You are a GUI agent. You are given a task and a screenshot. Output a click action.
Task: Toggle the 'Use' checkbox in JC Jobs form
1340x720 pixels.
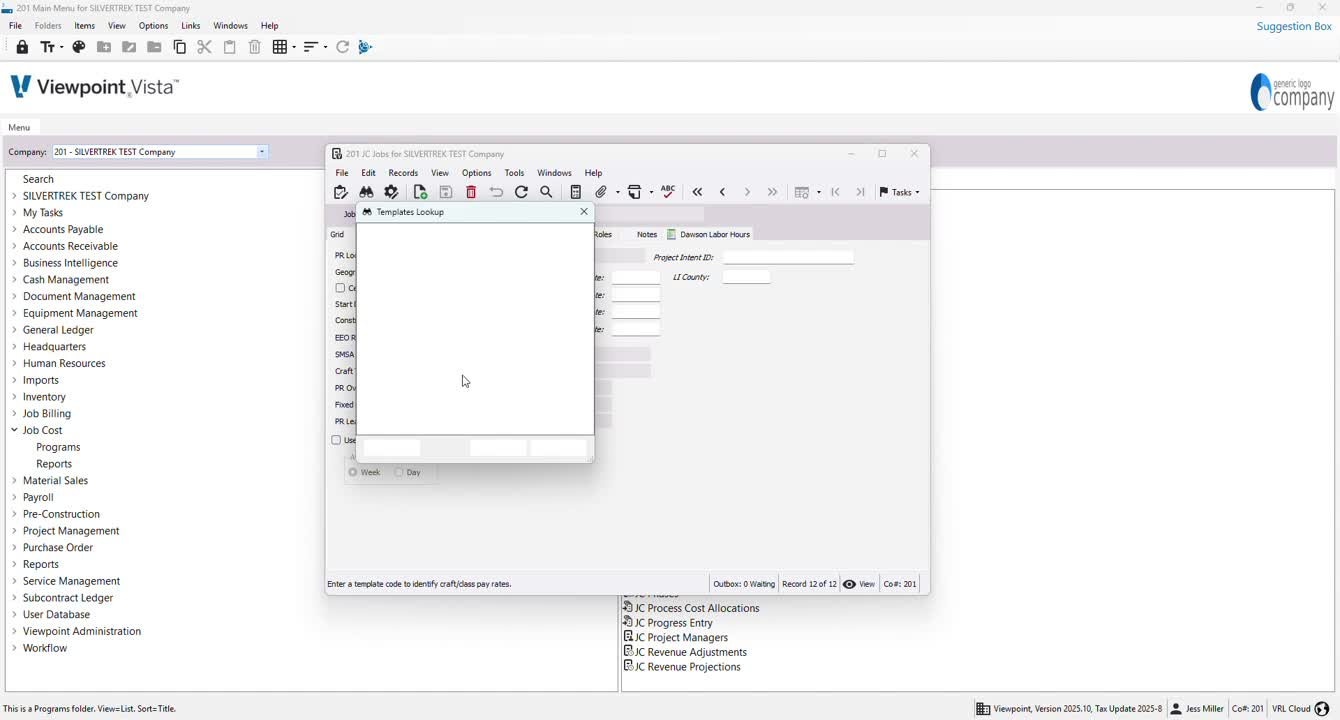(x=336, y=440)
